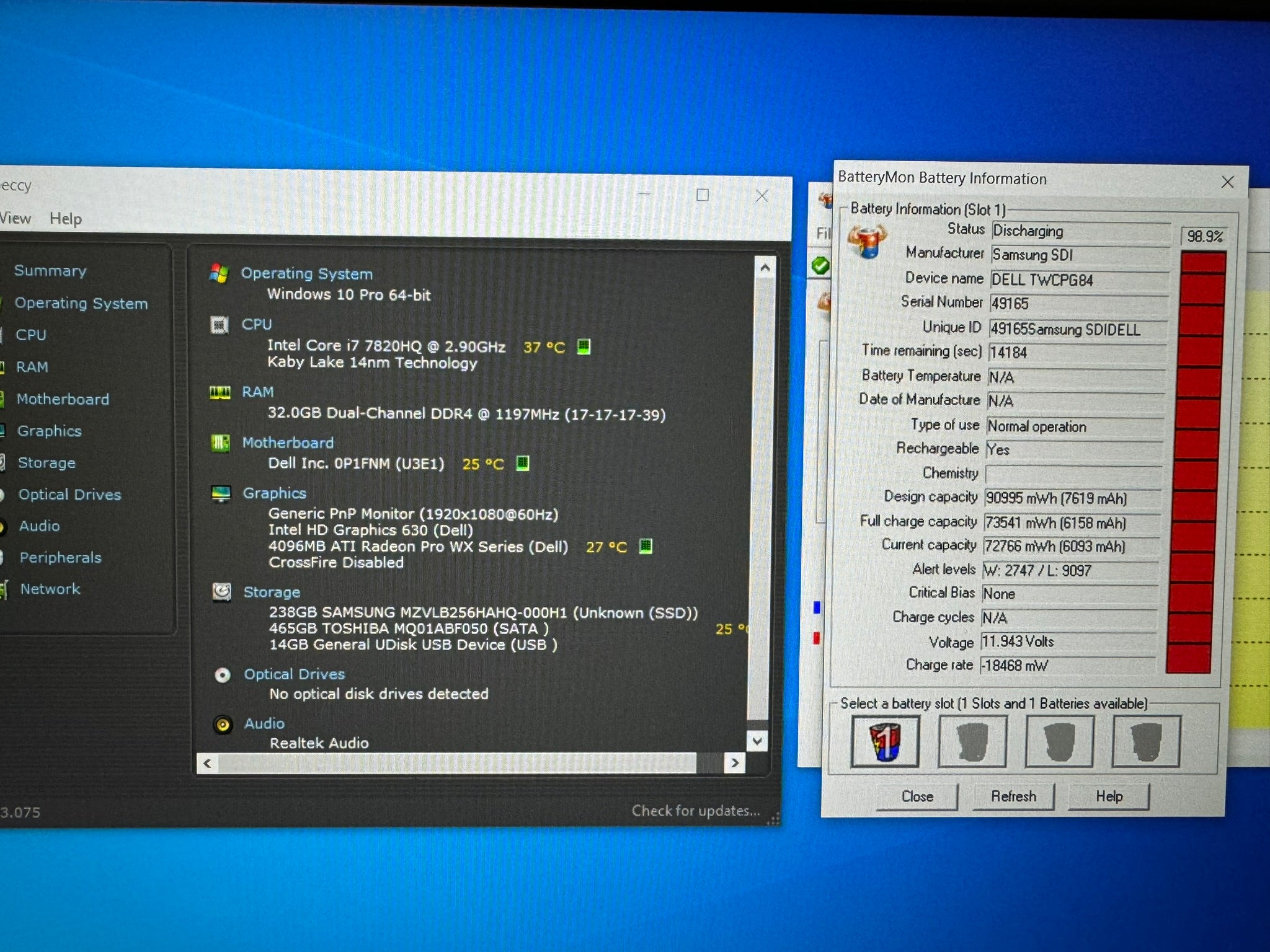Image resolution: width=1270 pixels, height=952 pixels.
Task: Select Optical Drives in Speccy sidebar
Action: pos(70,495)
